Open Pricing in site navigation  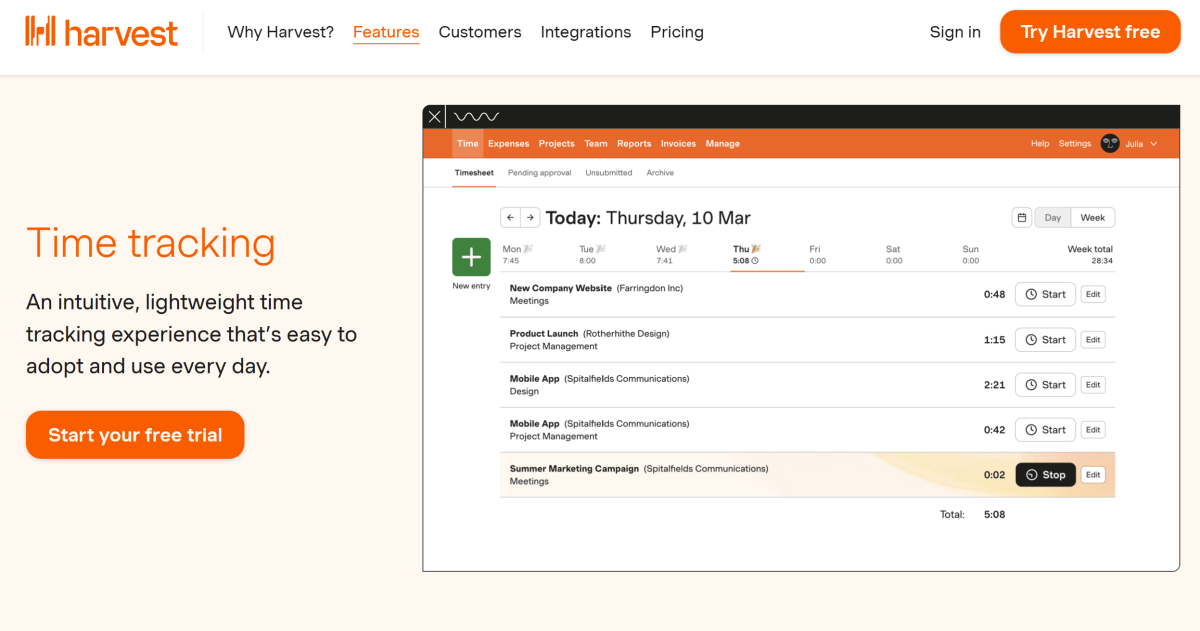pos(677,32)
